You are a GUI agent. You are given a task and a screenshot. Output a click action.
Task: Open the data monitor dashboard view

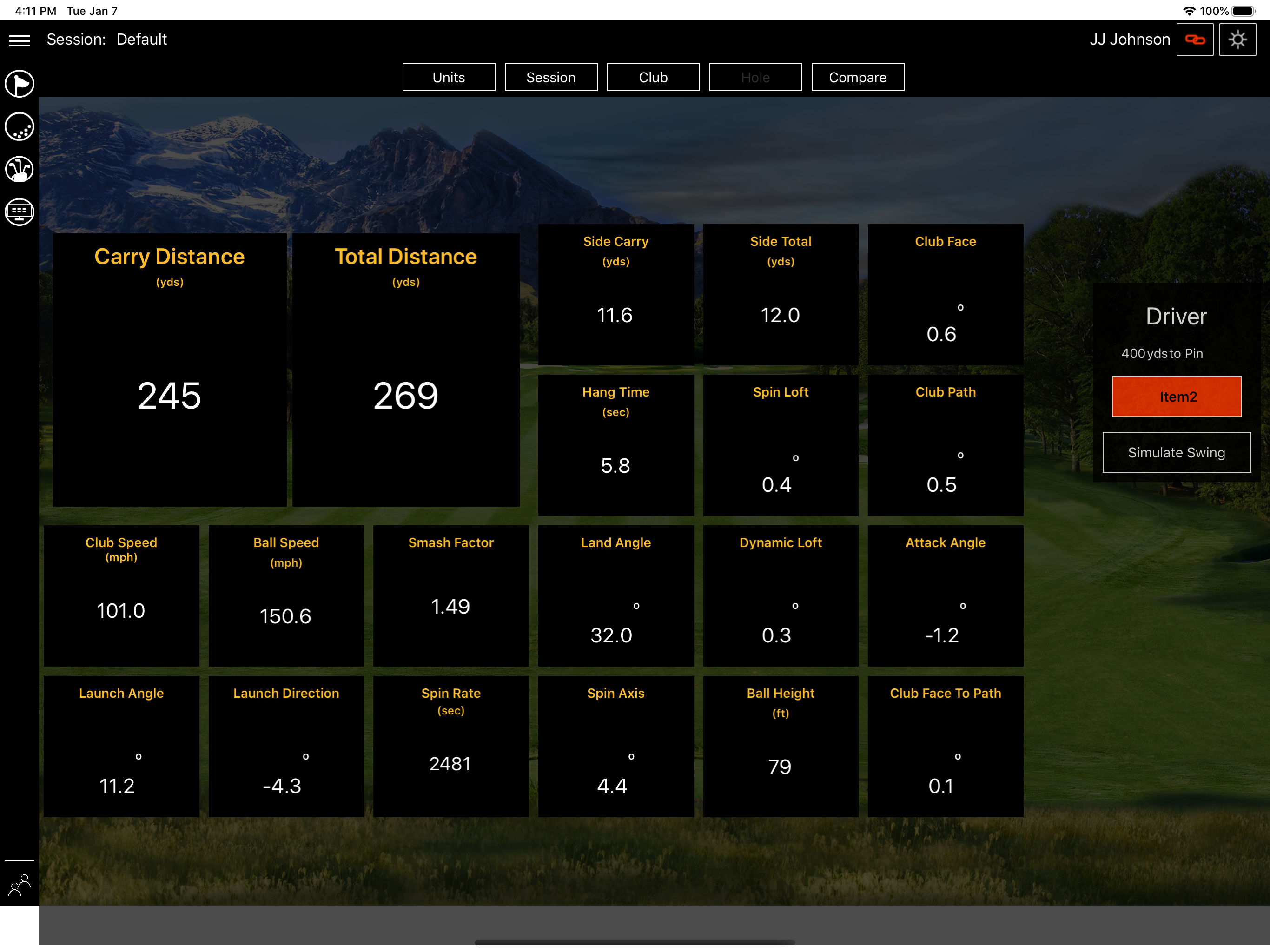[20, 212]
